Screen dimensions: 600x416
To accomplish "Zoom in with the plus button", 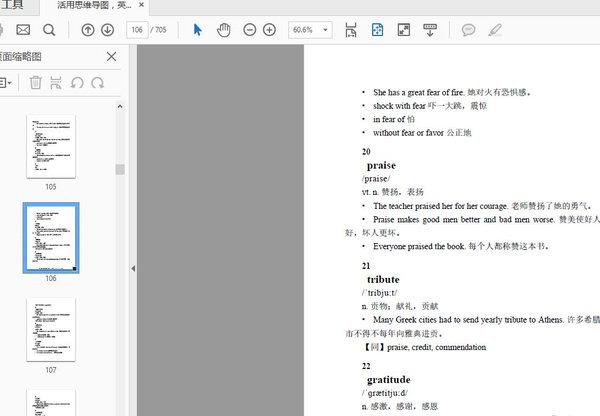I will click(269, 30).
